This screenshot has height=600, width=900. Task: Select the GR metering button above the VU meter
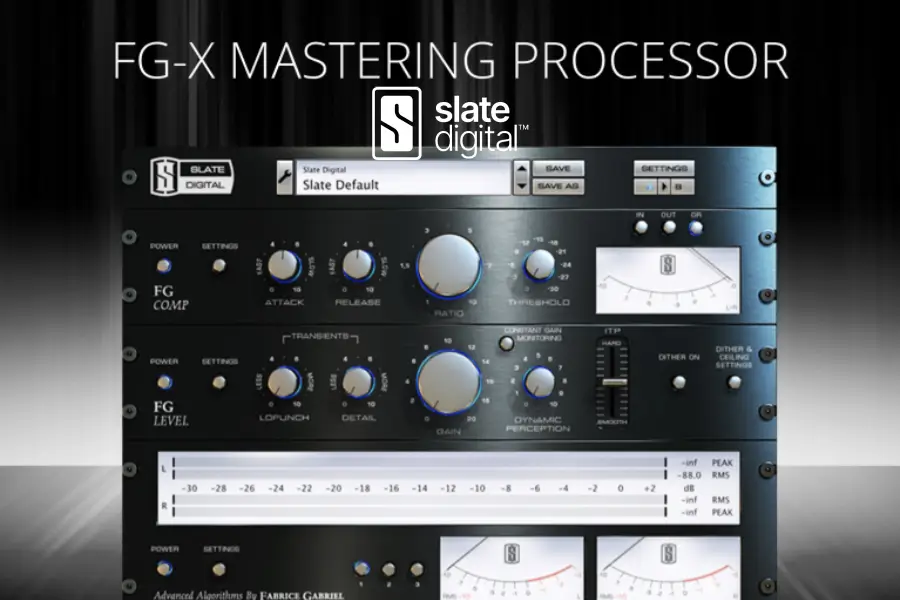click(698, 226)
